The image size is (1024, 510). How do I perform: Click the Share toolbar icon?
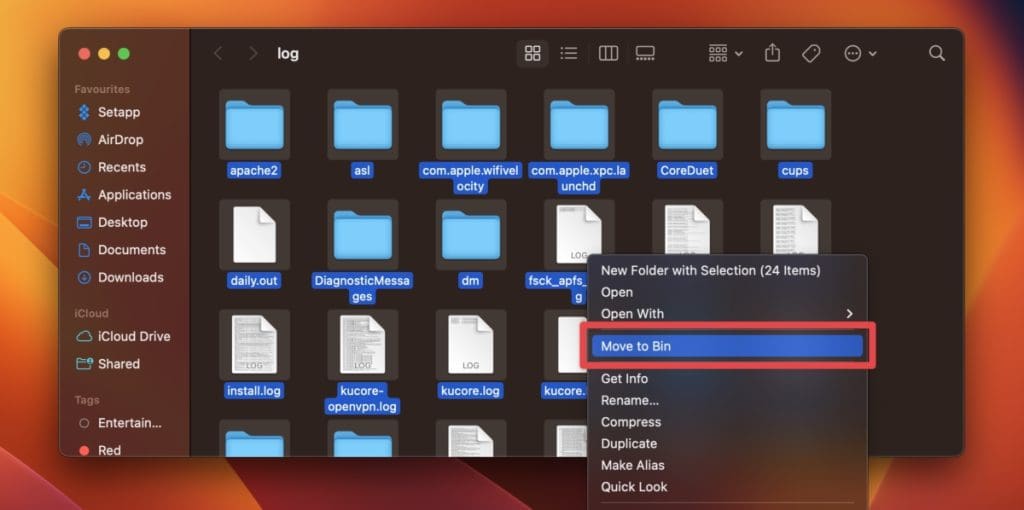[x=772, y=53]
